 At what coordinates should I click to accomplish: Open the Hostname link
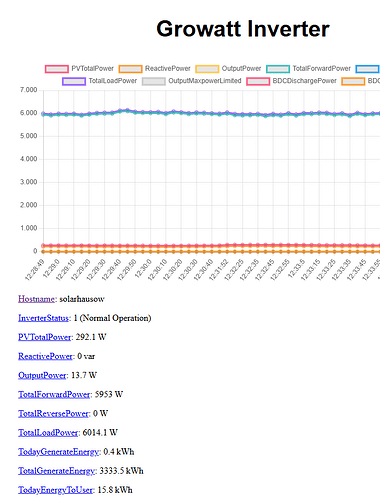coord(36,299)
